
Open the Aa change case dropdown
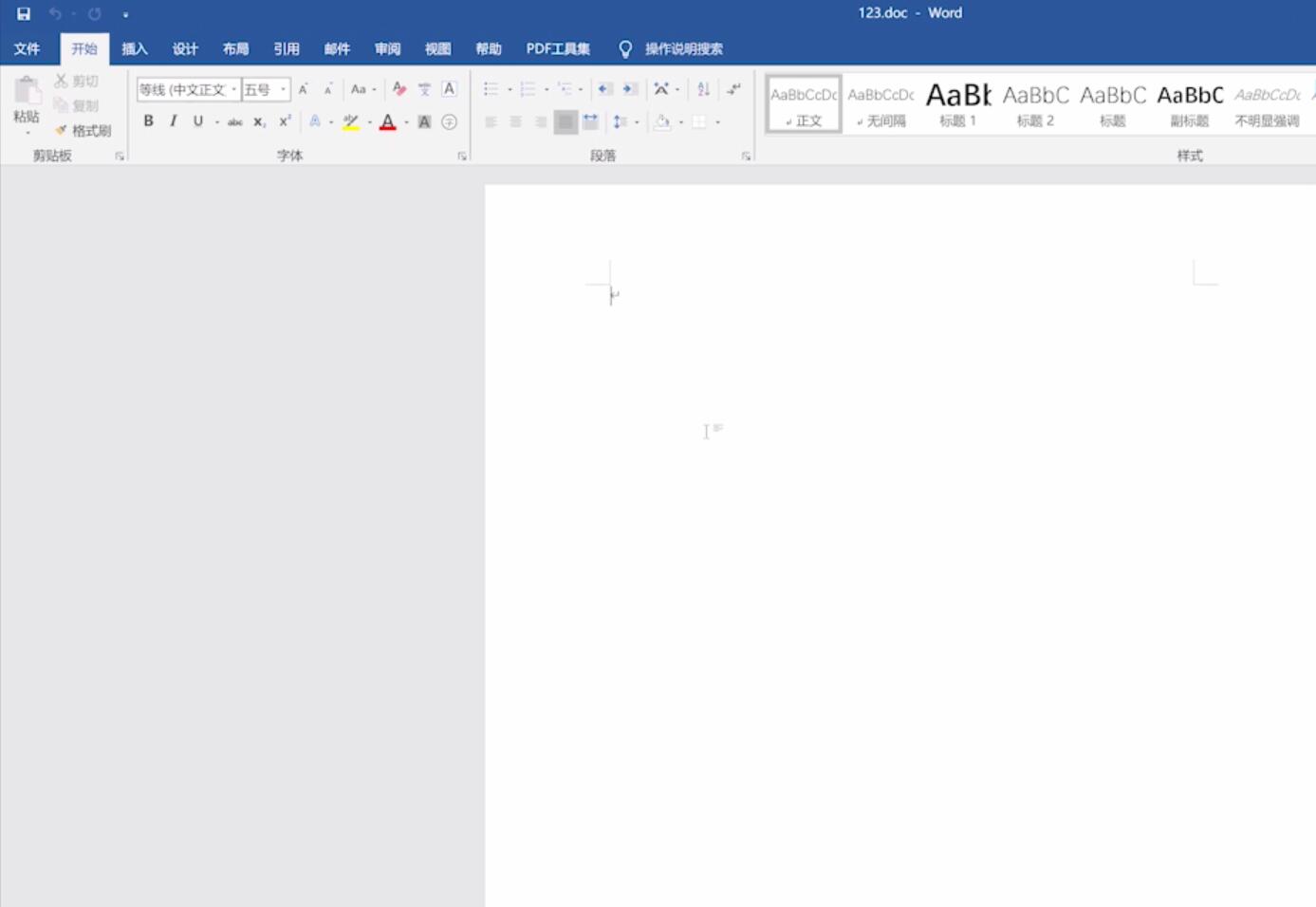click(363, 89)
